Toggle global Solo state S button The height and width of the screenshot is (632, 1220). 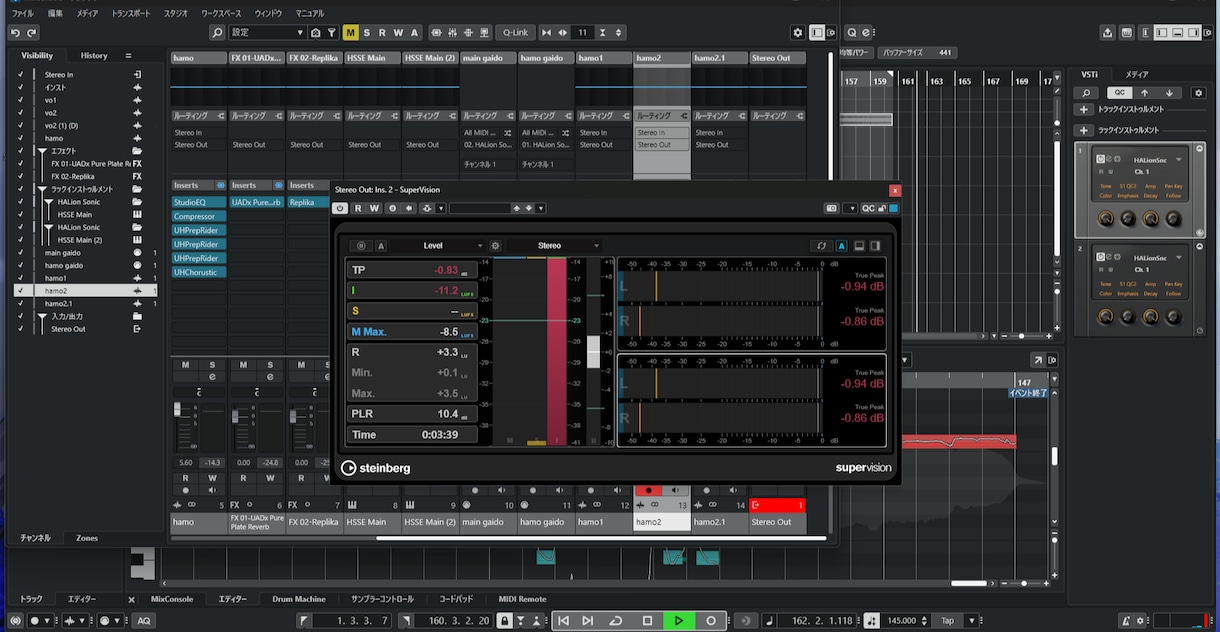(367, 33)
